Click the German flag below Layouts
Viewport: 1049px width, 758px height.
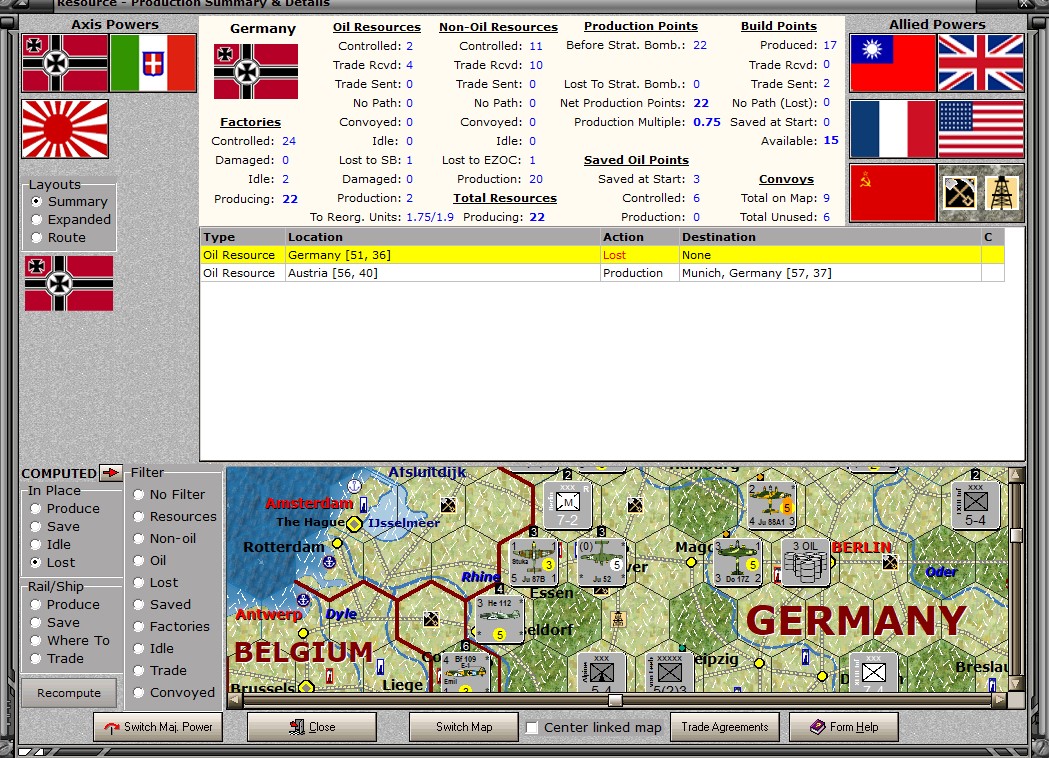[x=69, y=284]
